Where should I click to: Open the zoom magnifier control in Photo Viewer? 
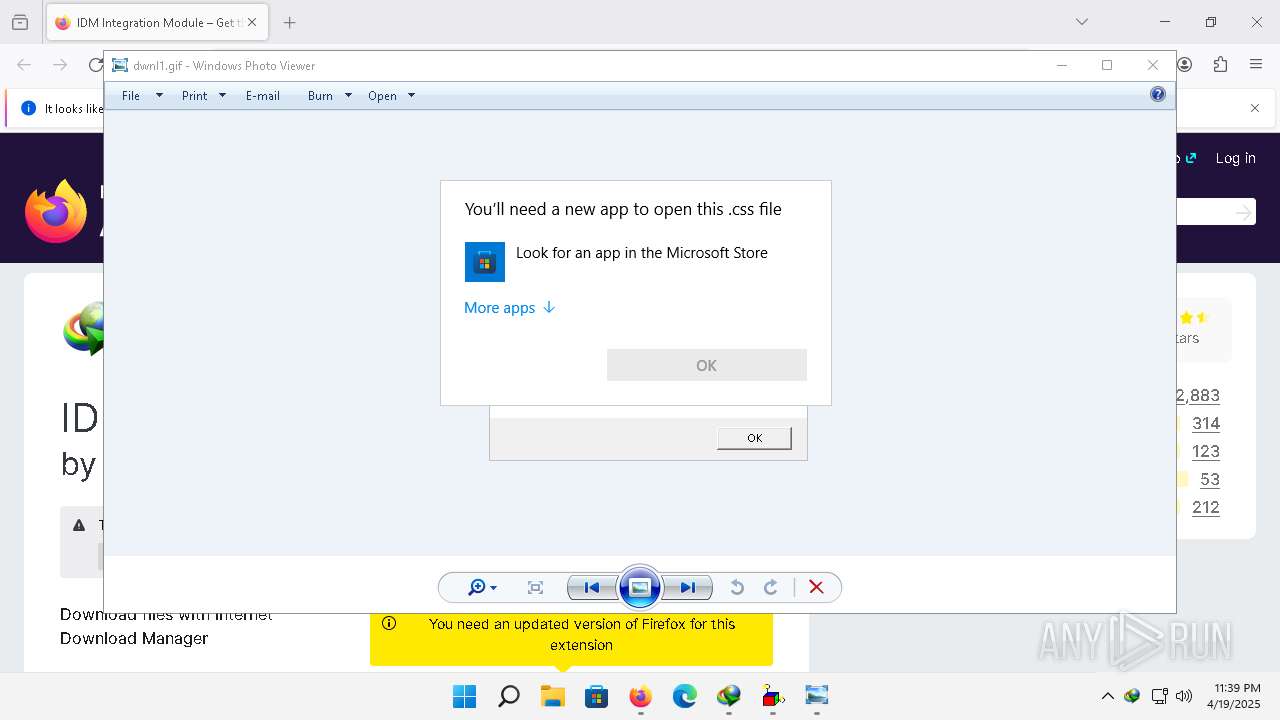[x=482, y=588]
